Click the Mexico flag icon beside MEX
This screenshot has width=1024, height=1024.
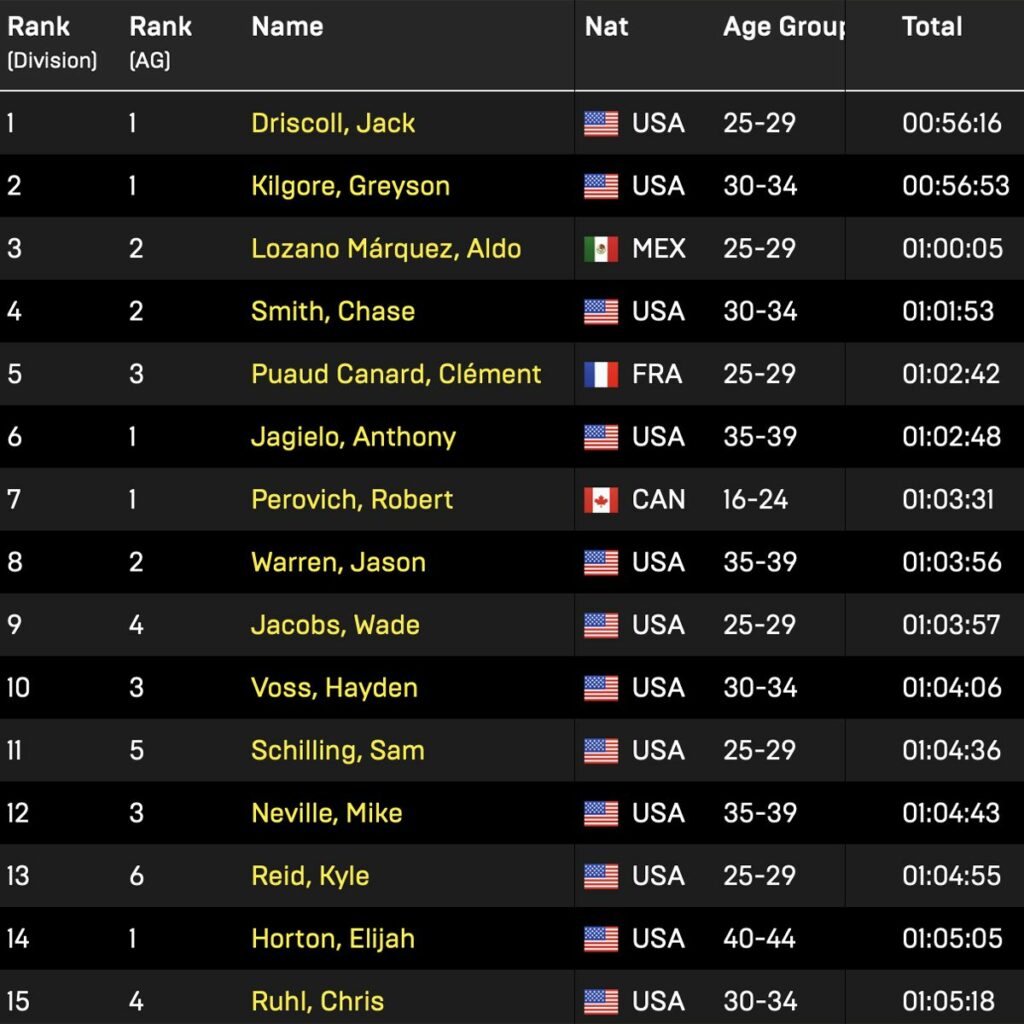(x=601, y=249)
